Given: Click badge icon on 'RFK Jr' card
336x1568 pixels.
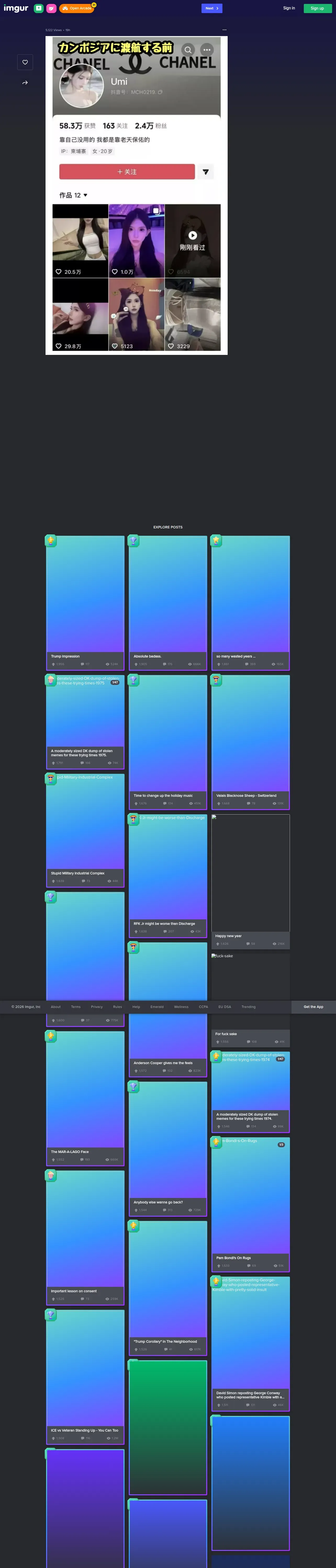Looking at the screenshot, I should click(x=133, y=819).
